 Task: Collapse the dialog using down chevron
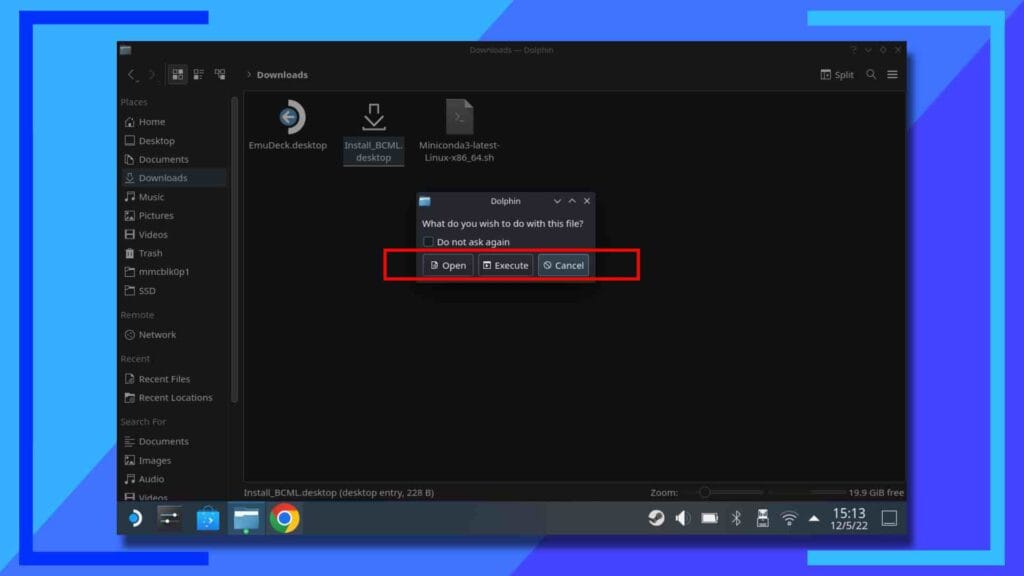pos(557,201)
